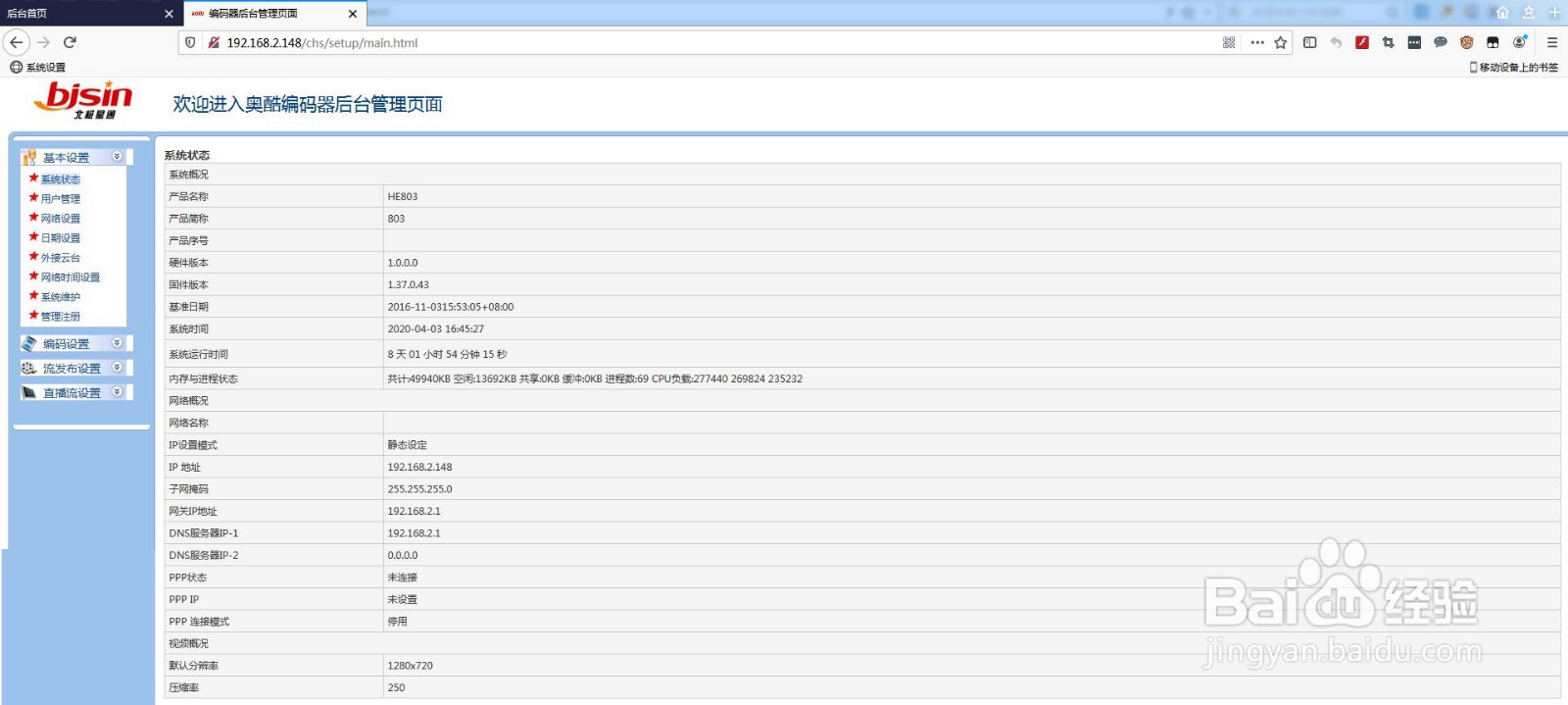Screen dimensions: 1568x705
Task: Open the browser hamburger menu
Action: 1552,42
